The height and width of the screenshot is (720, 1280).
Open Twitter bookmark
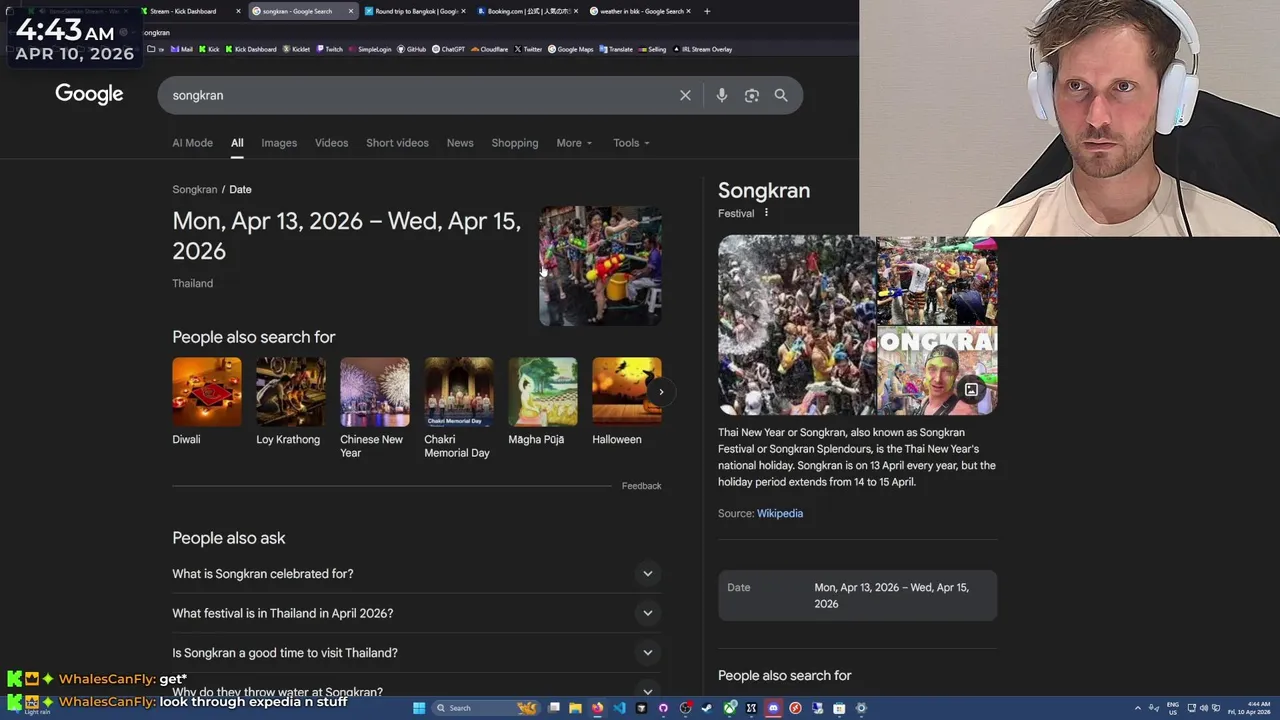(529, 49)
